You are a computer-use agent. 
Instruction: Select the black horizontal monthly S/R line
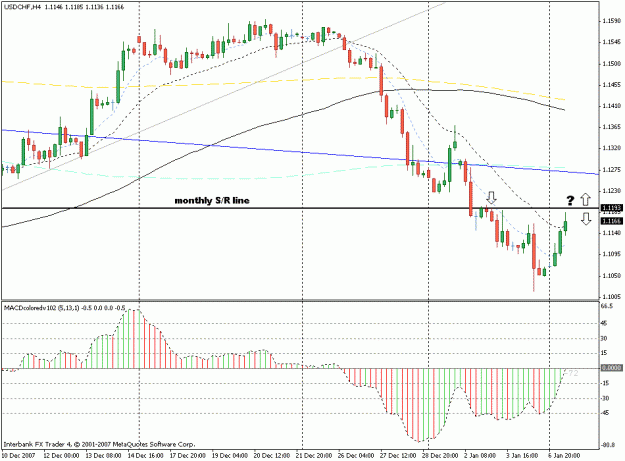point(300,208)
